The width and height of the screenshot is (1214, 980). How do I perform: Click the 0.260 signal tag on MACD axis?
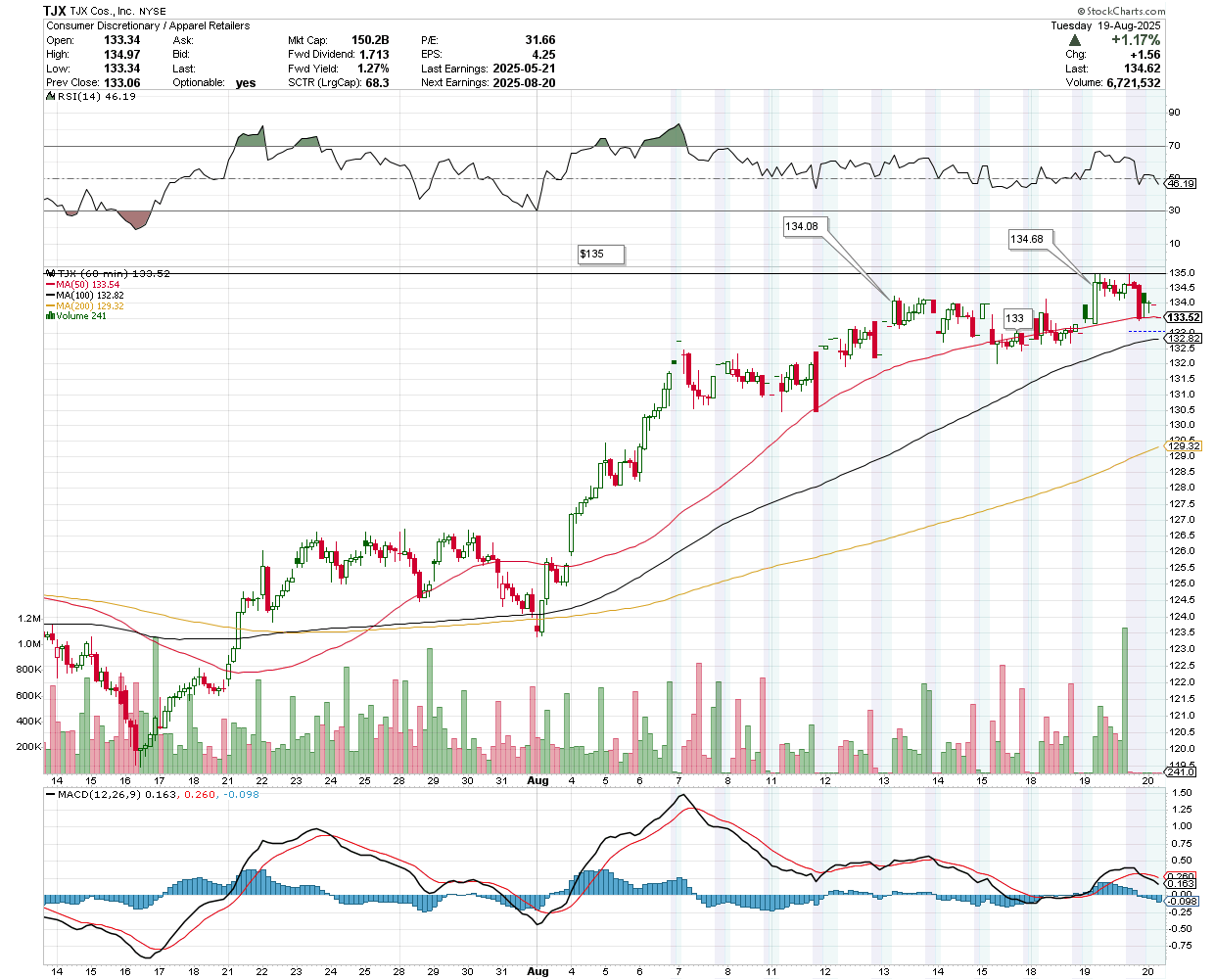pyautogui.click(x=1182, y=877)
